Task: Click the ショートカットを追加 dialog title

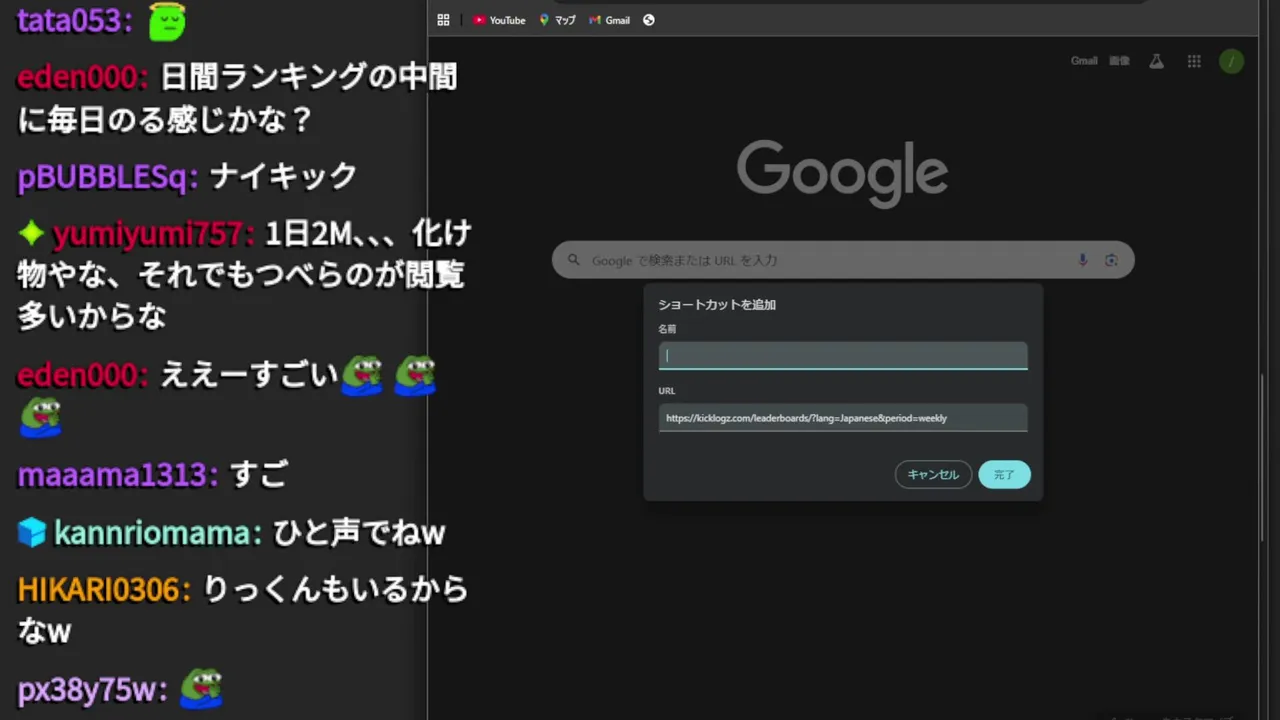Action: point(717,304)
